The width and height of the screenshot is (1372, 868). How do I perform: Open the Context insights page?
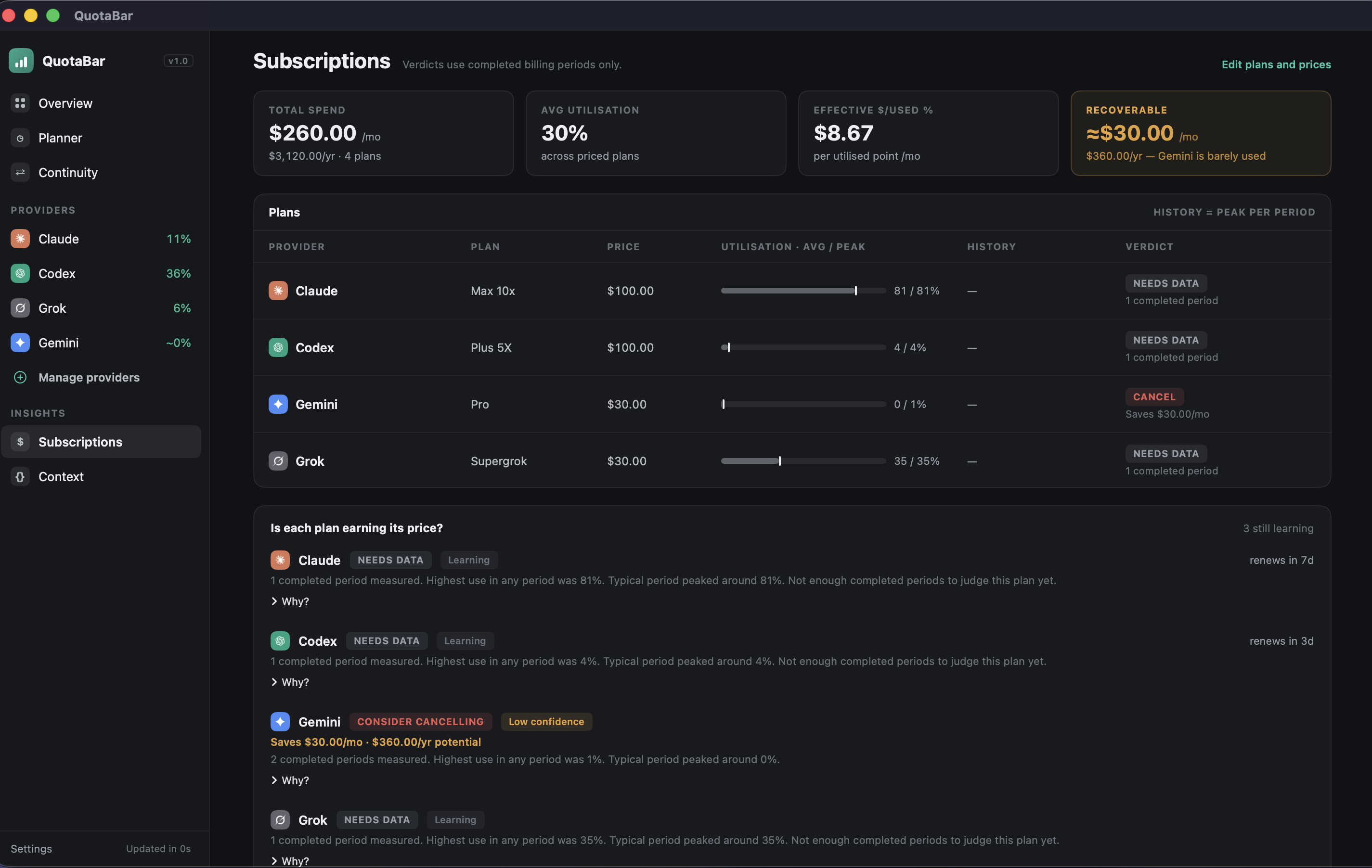[102, 476]
